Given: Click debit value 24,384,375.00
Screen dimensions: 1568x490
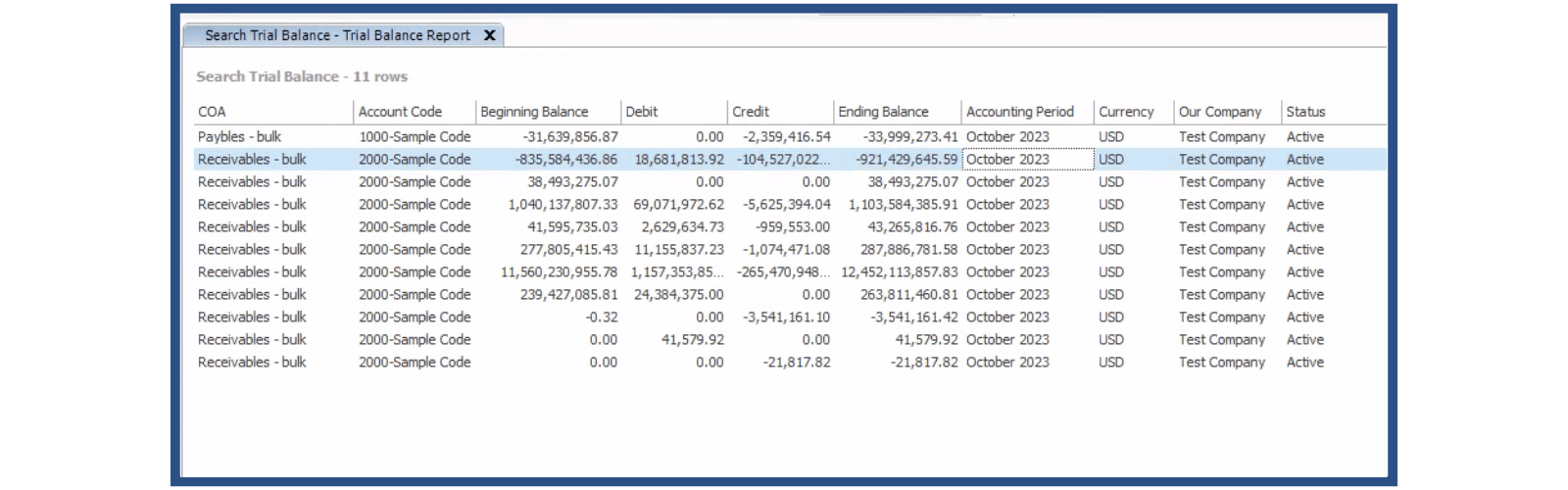Looking at the screenshot, I should point(679,295).
